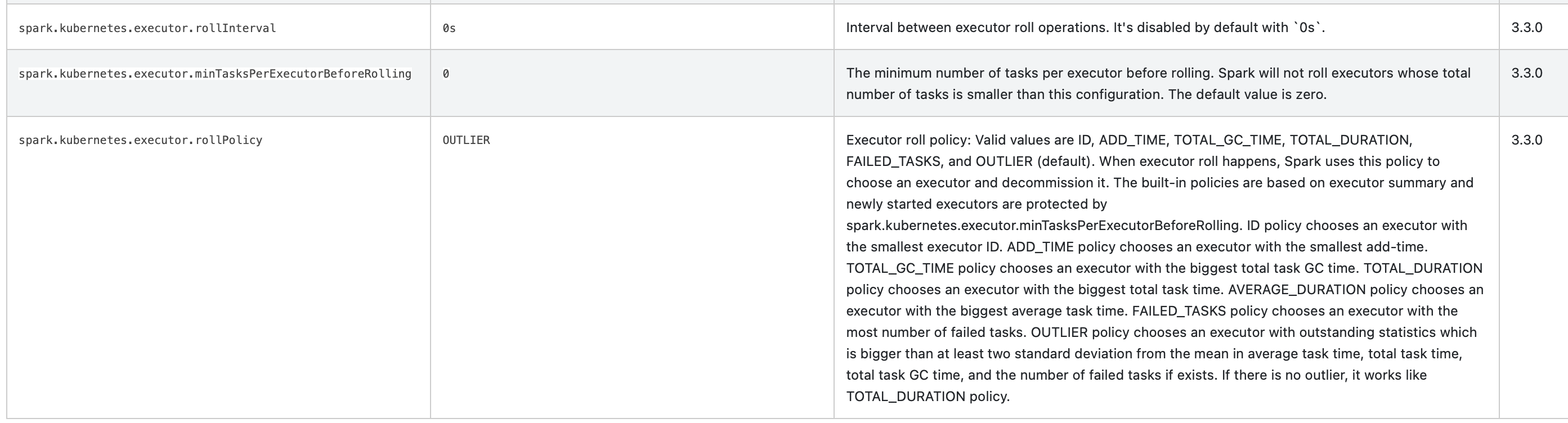The image size is (1568, 423).
Task: Click the minimum number of tasks description
Action: 1158,83
